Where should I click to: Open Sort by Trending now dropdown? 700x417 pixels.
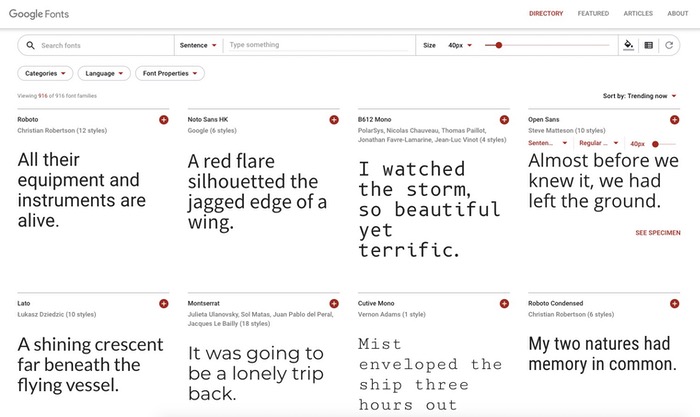pos(639,96)
